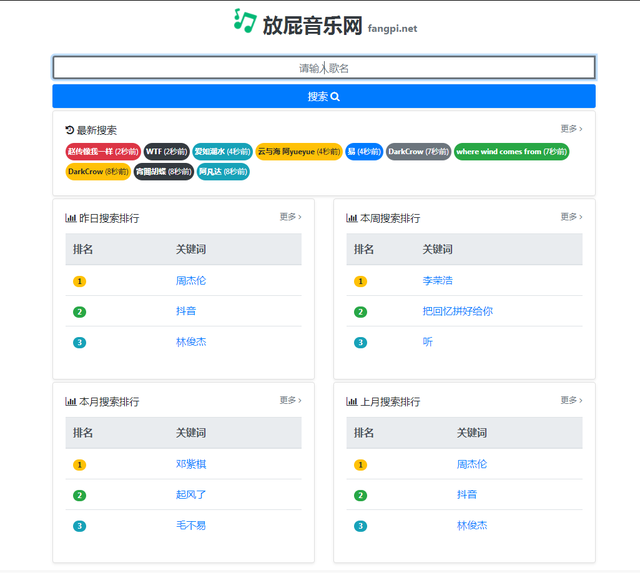Select the yellow DarkCrow (8秒前) tag
This screenshot has height=573, width=640.
(x=98, y=172)
